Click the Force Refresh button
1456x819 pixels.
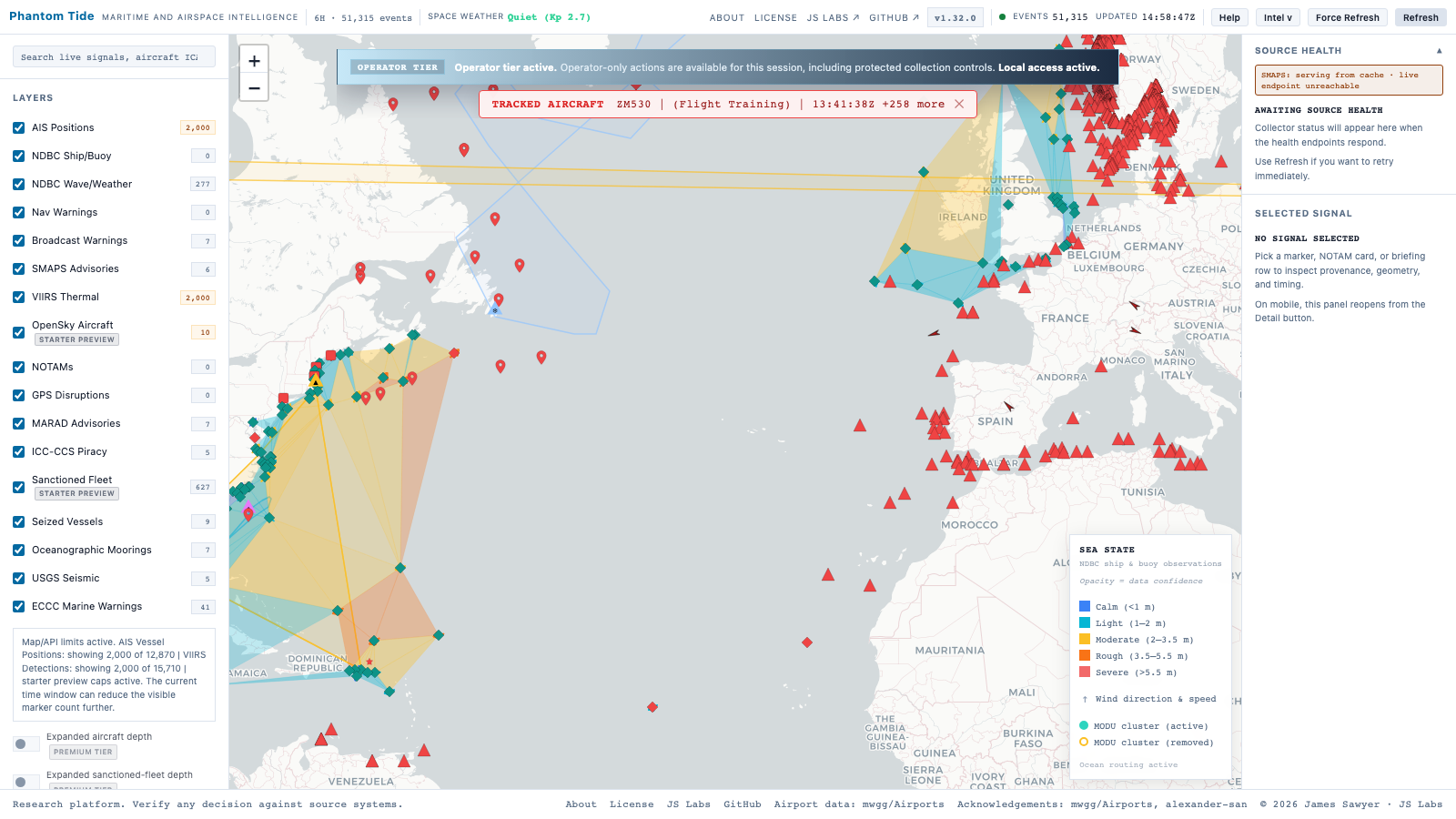tap(1347, 17)
